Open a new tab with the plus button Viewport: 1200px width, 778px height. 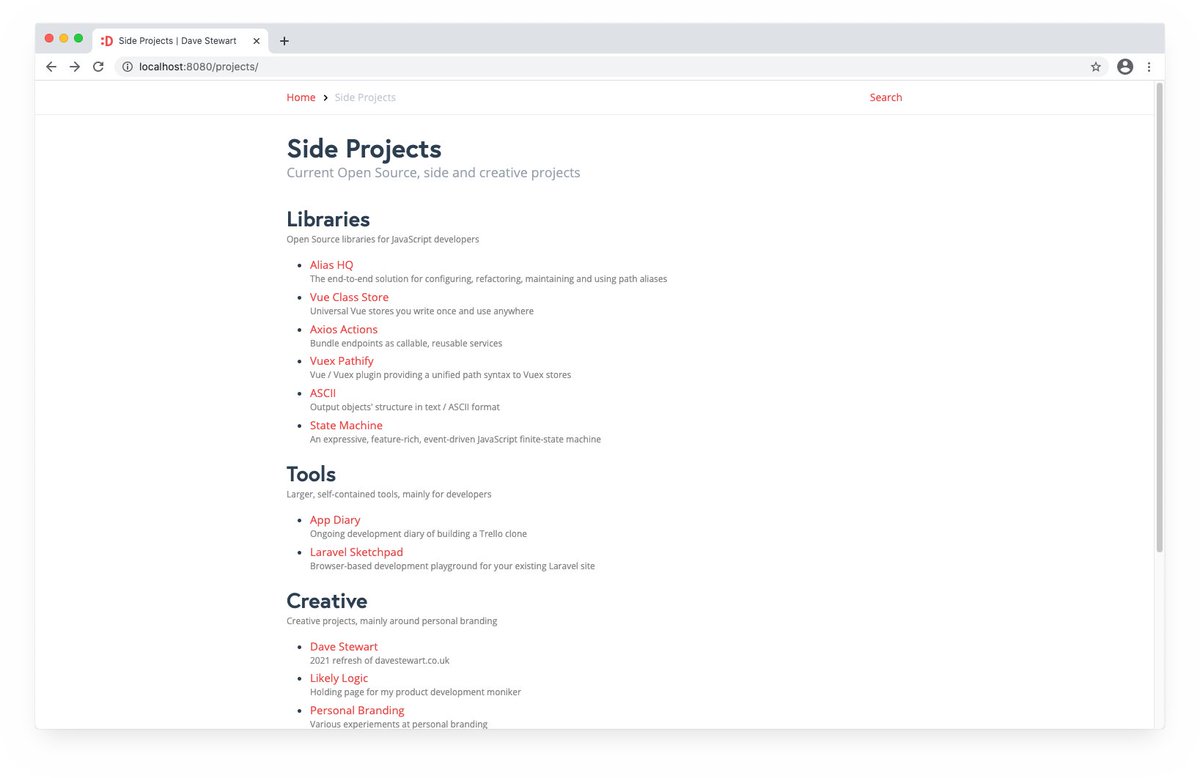284,41
